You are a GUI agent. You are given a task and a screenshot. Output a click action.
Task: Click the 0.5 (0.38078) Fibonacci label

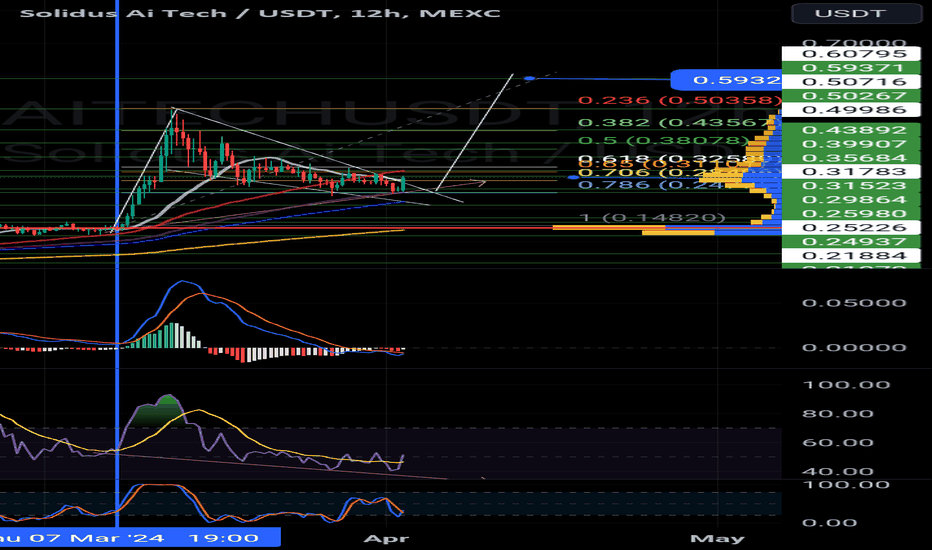663,141
